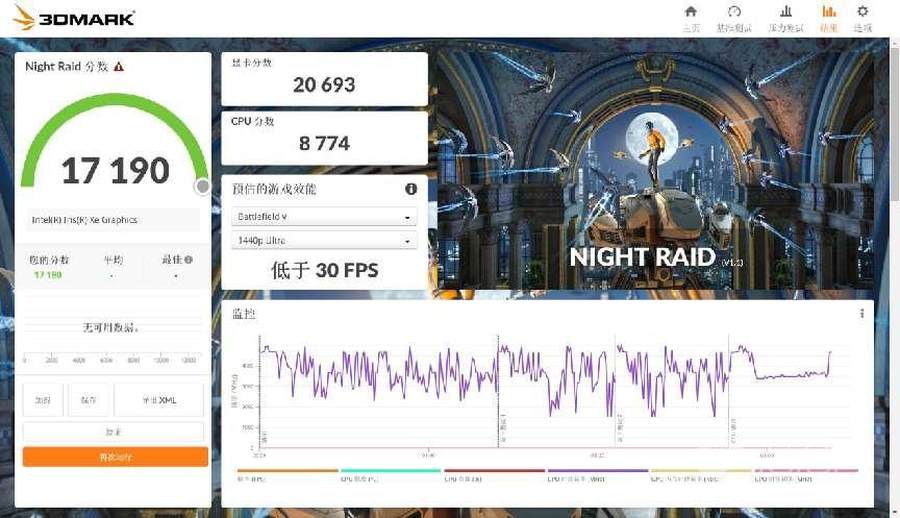Open the Battlefield V game dropdown
Viewport: 900px width, 518px height.
click(324, 217)
